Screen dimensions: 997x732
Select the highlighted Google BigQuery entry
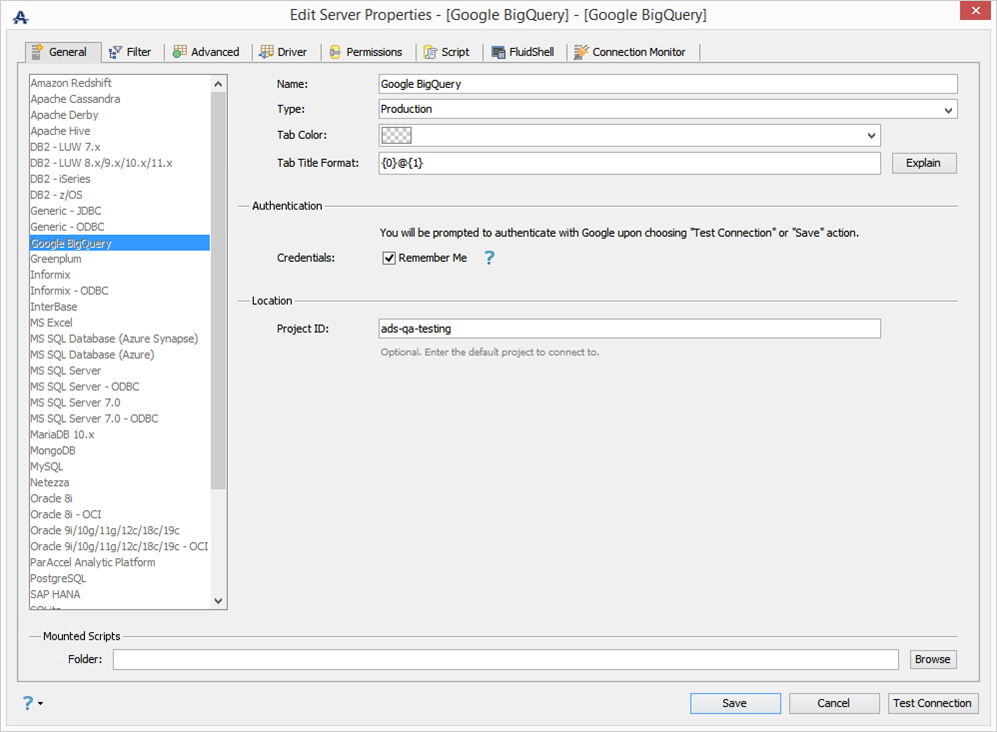120,243
